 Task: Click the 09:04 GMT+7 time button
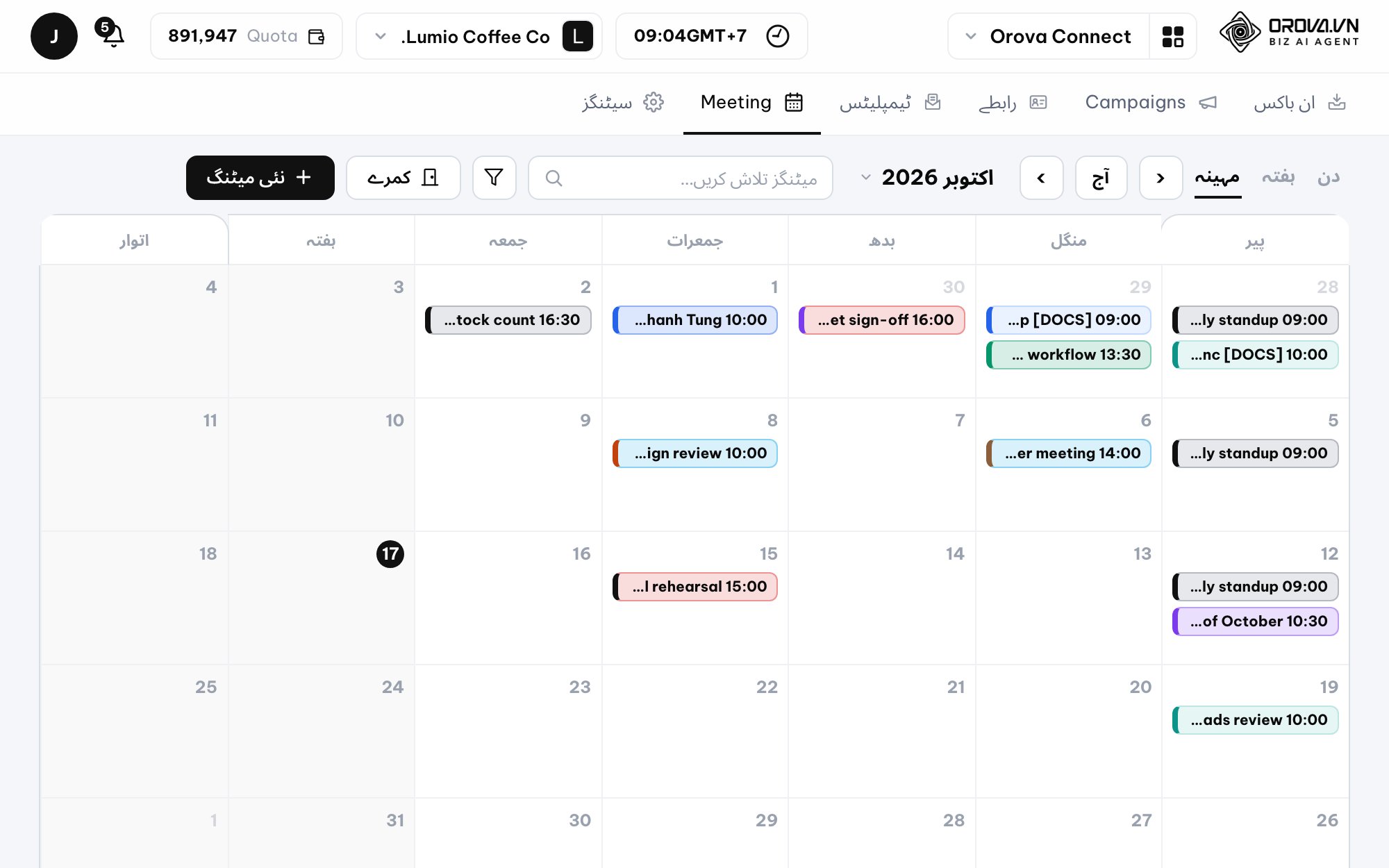click(x=712, y=36)
